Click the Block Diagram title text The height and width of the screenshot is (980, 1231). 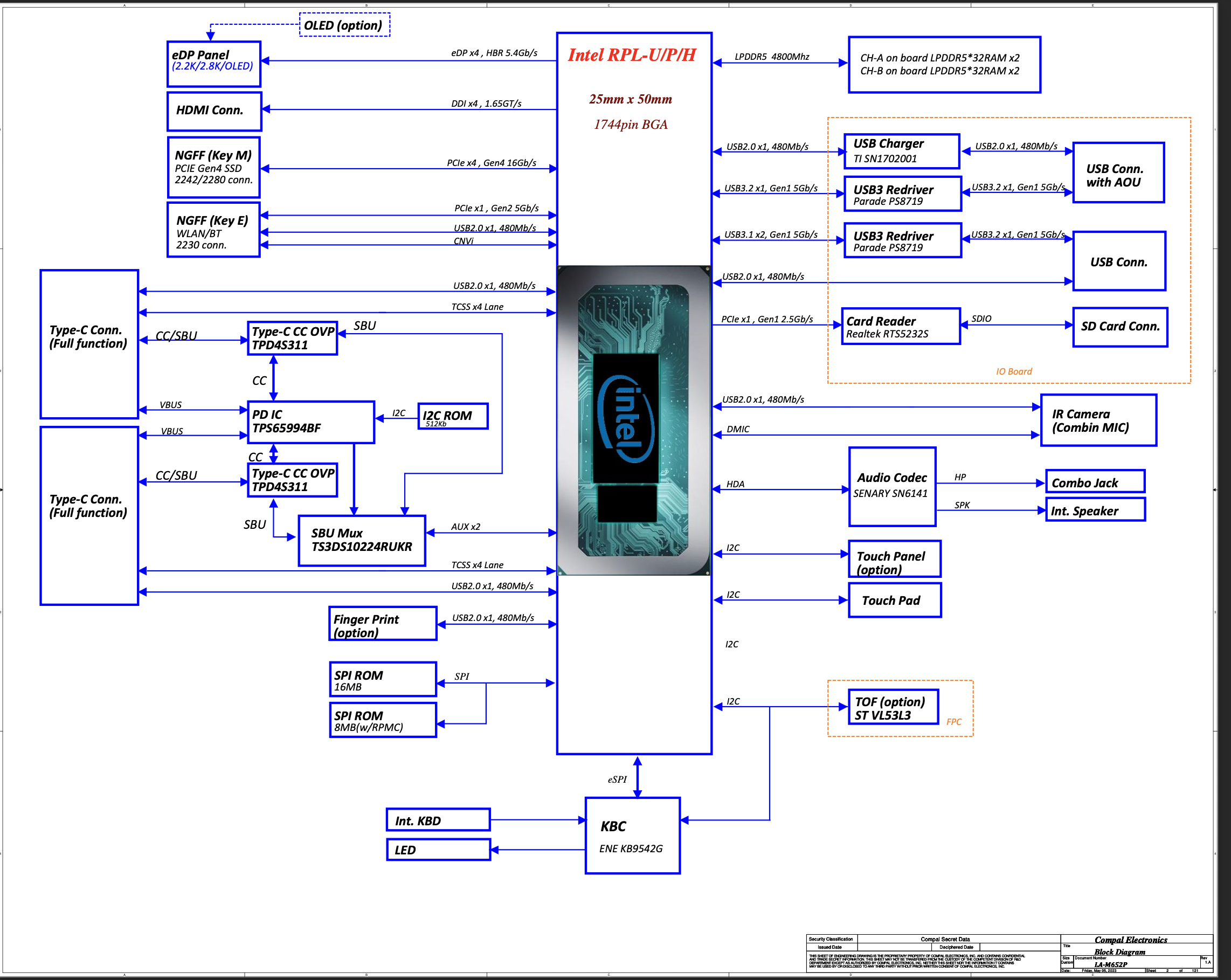[1119, 951]
